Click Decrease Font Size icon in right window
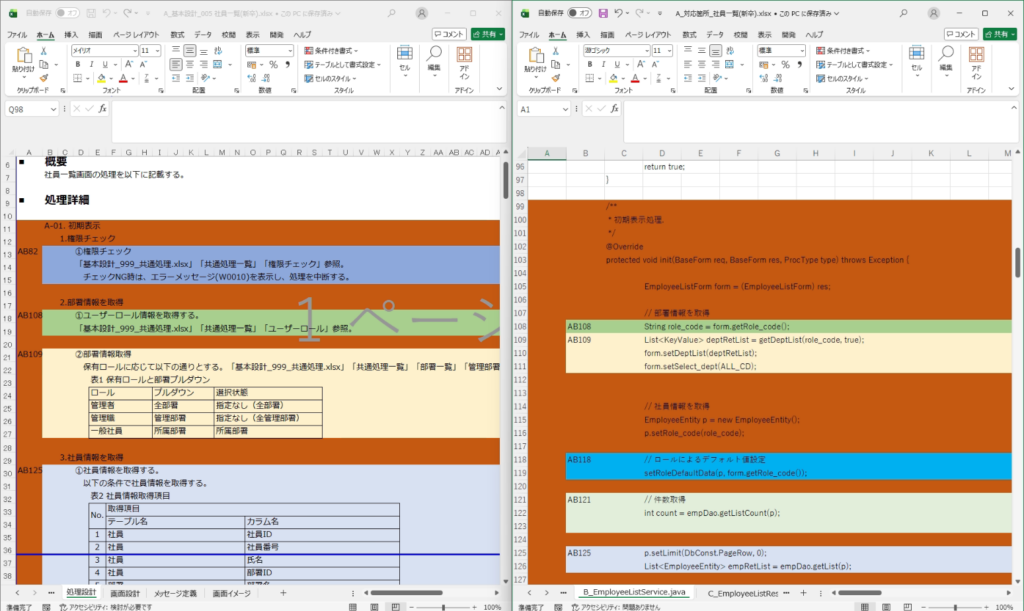 coord(655,64)
